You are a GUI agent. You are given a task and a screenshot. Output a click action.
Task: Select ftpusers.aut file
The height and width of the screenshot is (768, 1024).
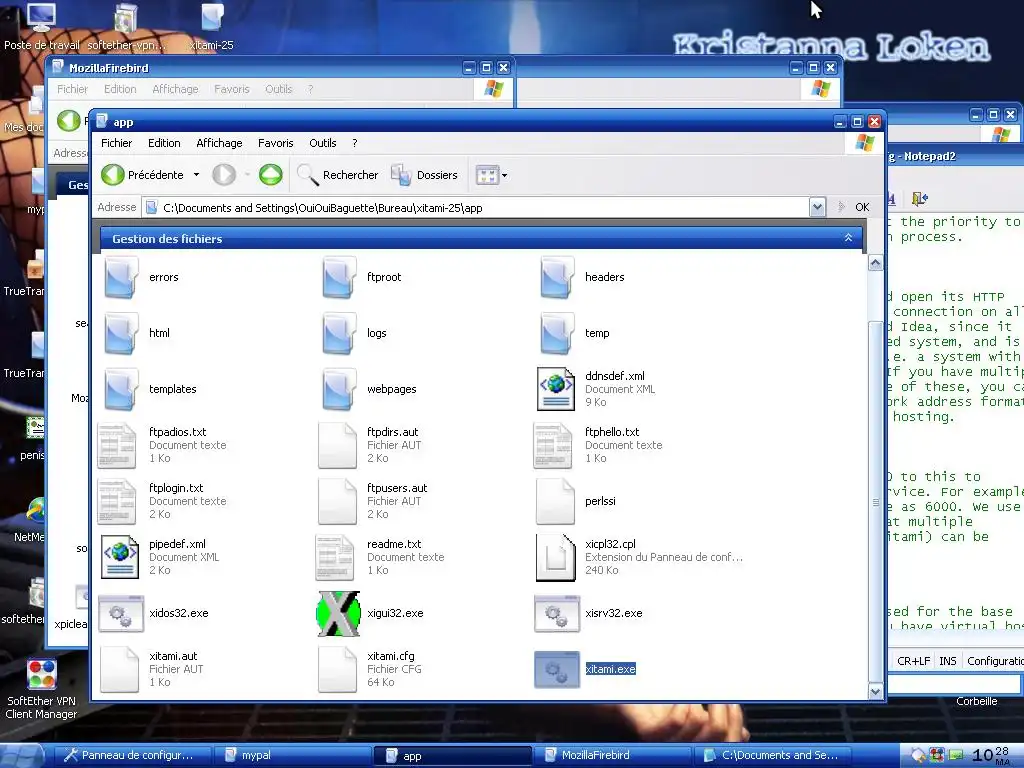(x=373, y=501)
